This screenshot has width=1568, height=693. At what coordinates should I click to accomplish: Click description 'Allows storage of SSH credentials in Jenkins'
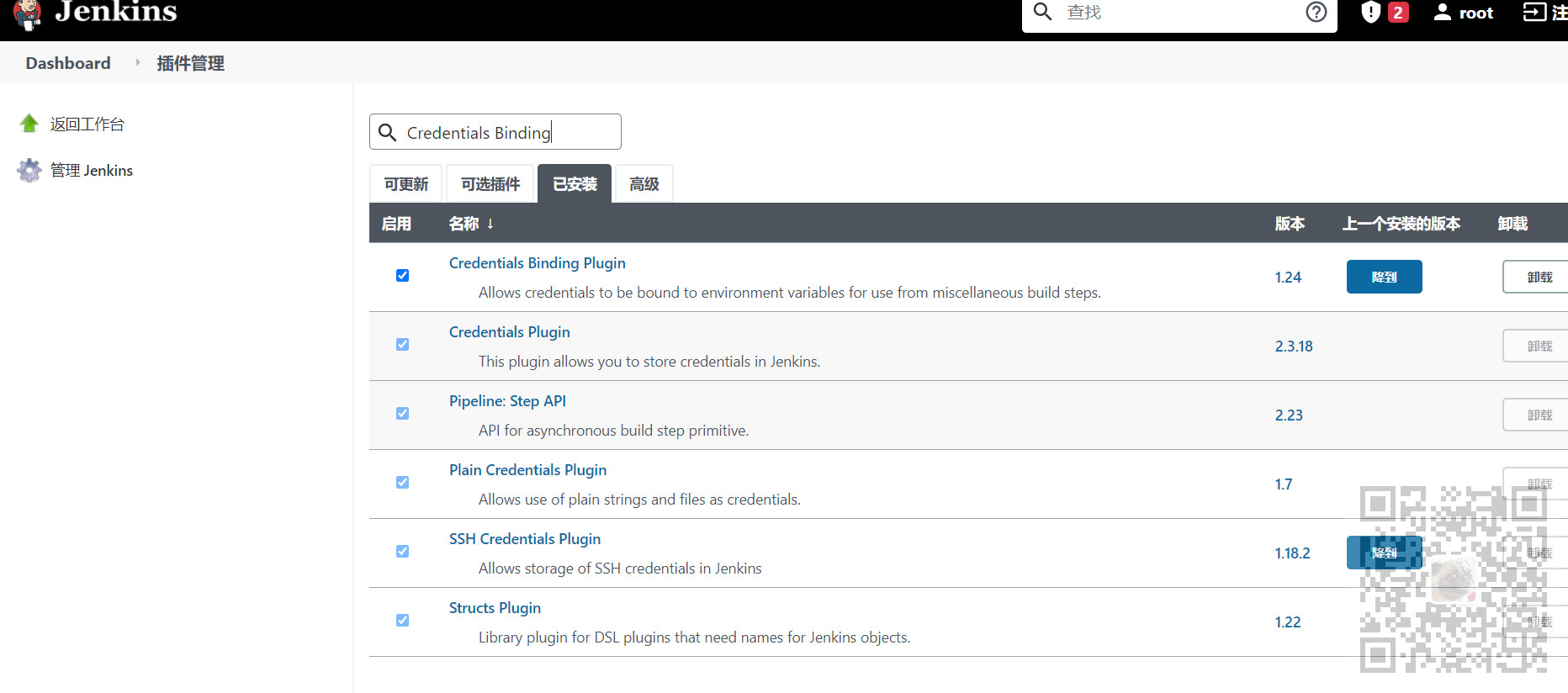620,569
